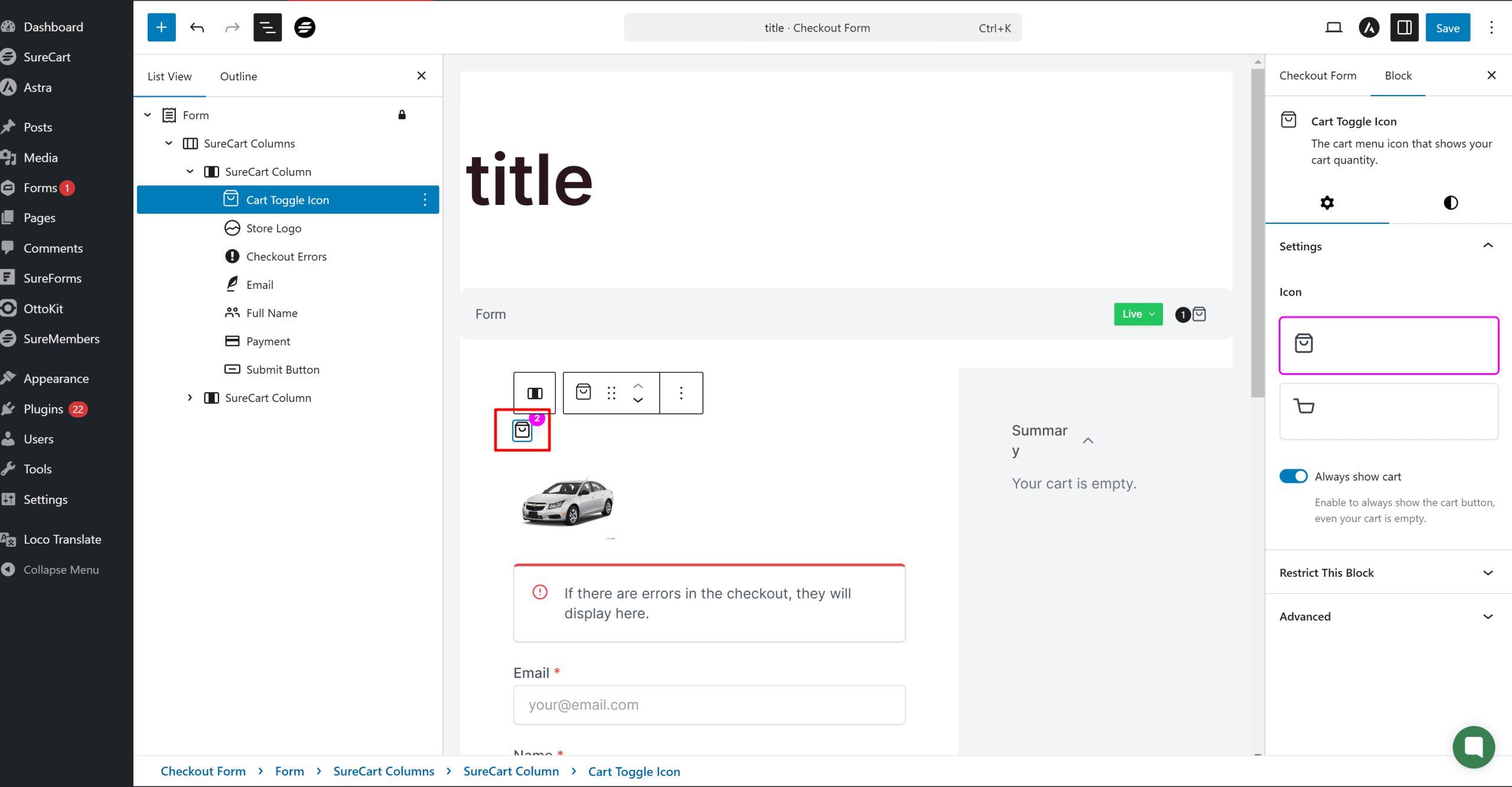
Task: Select parent column block toolbar icon
Action: (535, 393)
